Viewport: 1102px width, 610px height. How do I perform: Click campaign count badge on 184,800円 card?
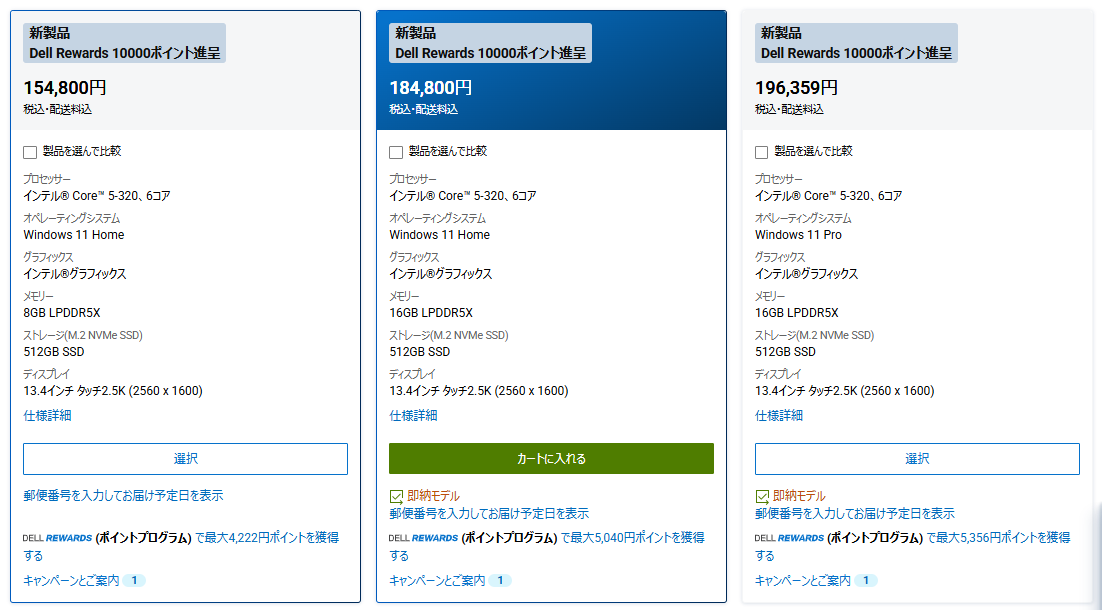[x=500, y=580]
